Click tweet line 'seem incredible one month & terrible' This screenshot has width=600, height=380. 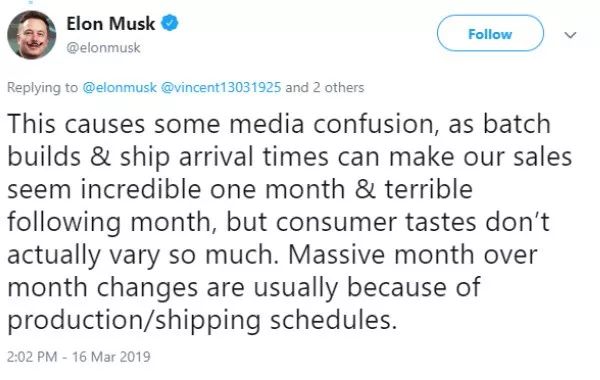[240, 189]
